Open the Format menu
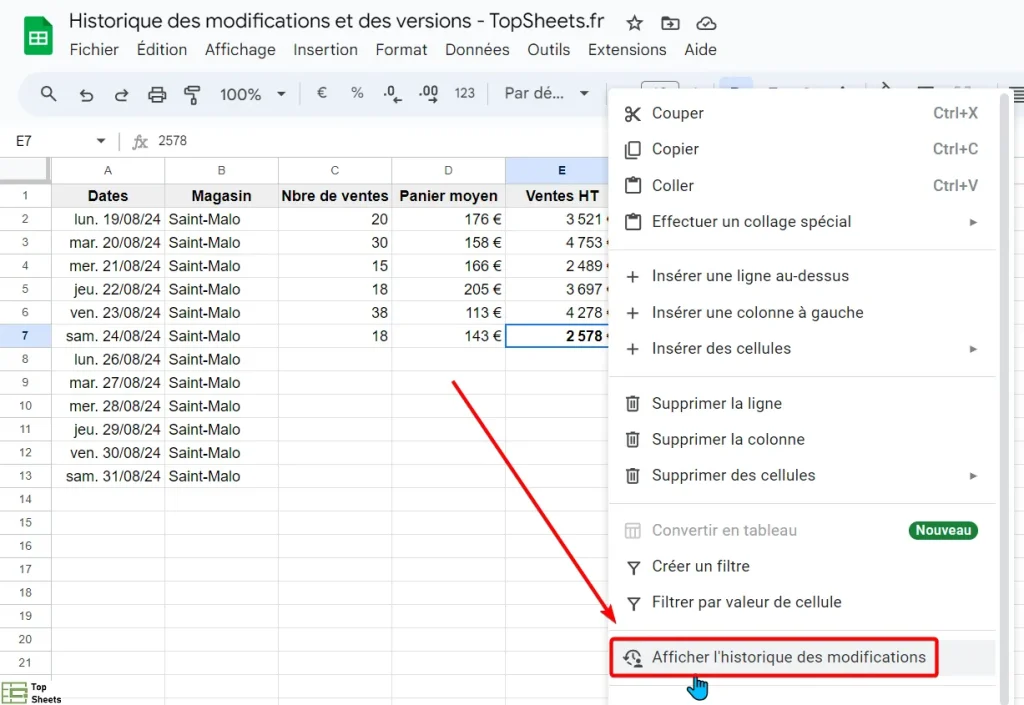This screenshot has height=705, width=1024. point(401,50)
